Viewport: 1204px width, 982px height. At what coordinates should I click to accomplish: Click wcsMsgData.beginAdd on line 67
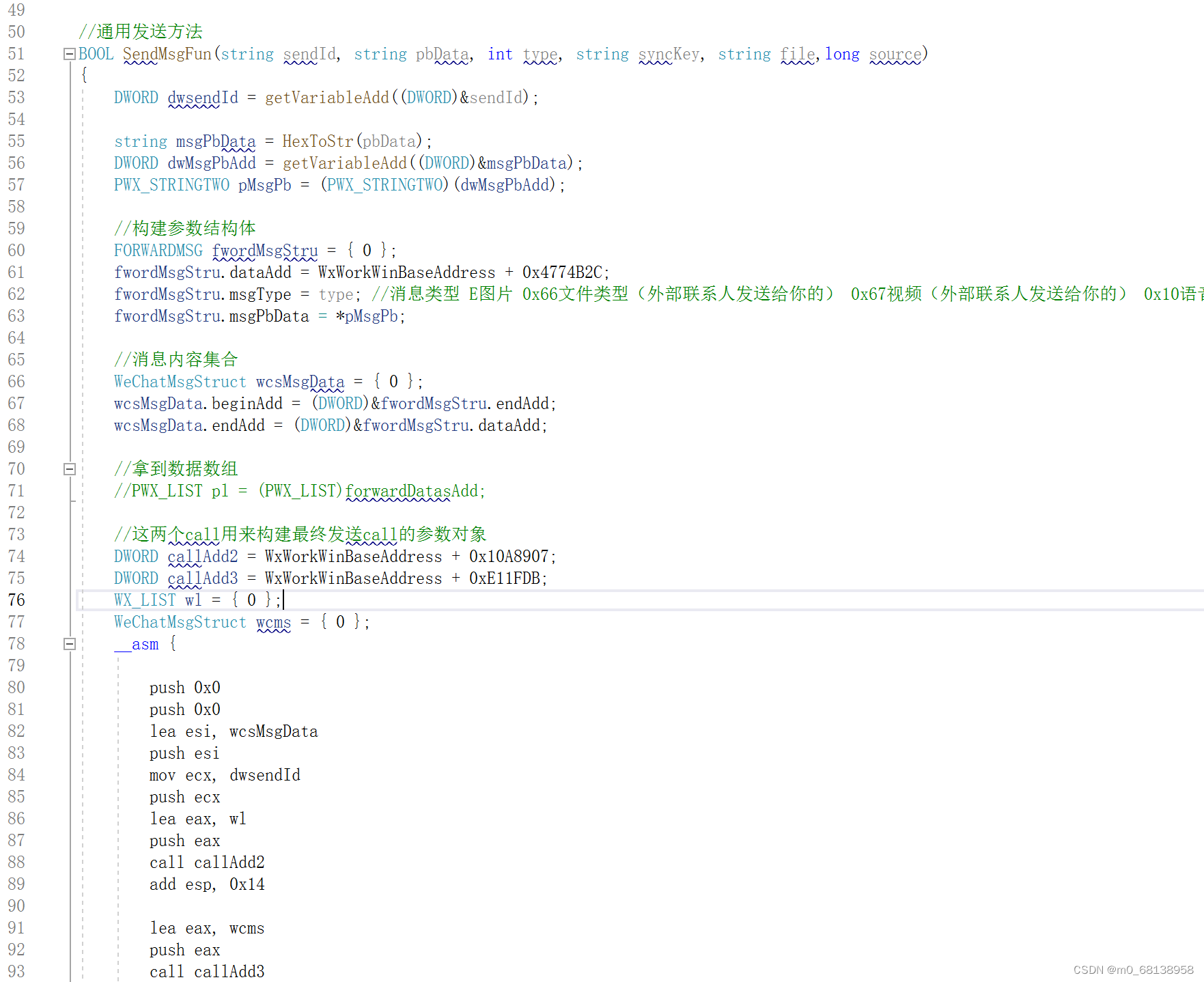point(198,404)
